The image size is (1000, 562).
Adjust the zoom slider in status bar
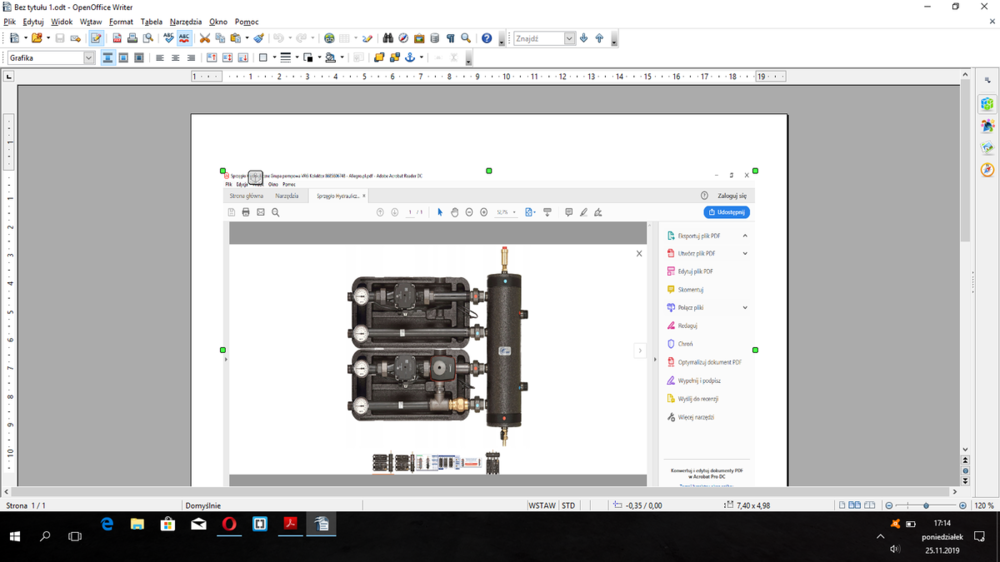[926, 506]
